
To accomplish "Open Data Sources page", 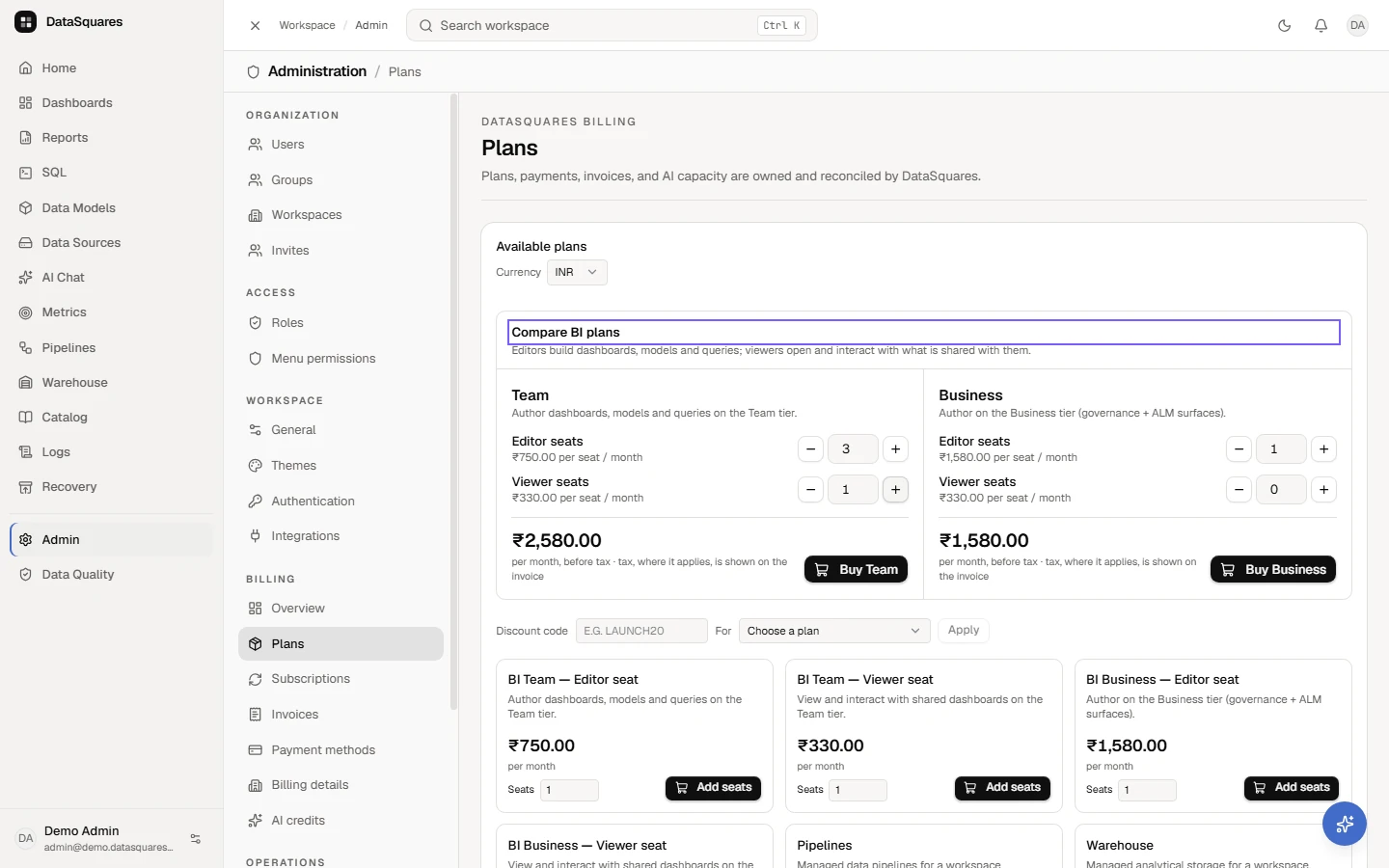I will 111,243.
